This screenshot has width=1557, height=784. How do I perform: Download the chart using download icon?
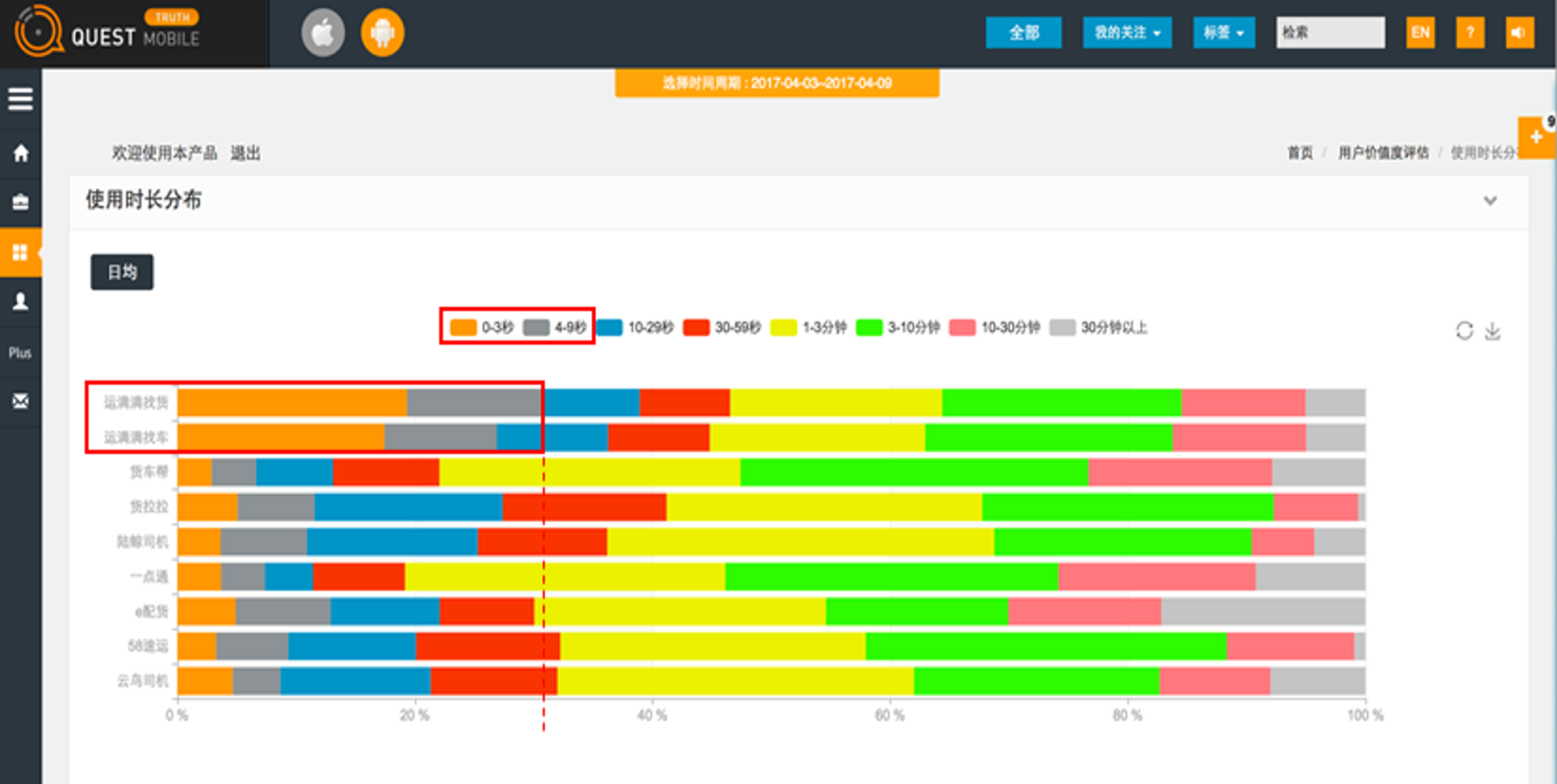(x=1492, y=331)
